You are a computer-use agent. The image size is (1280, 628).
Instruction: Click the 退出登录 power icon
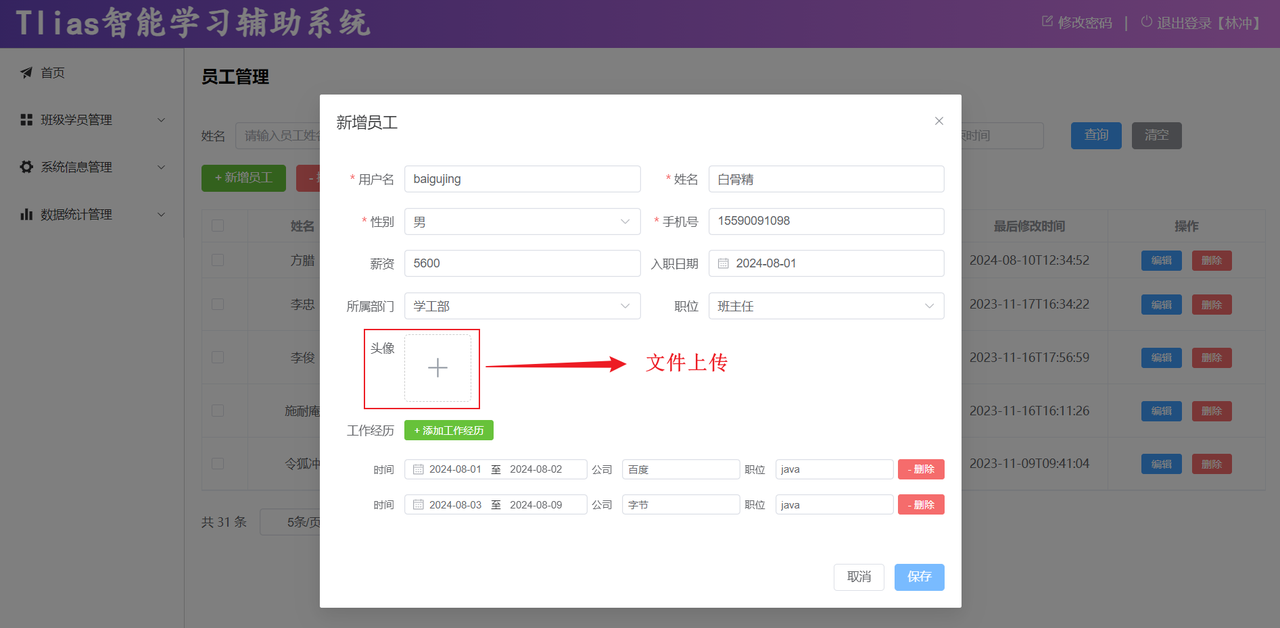[1146, 22]
